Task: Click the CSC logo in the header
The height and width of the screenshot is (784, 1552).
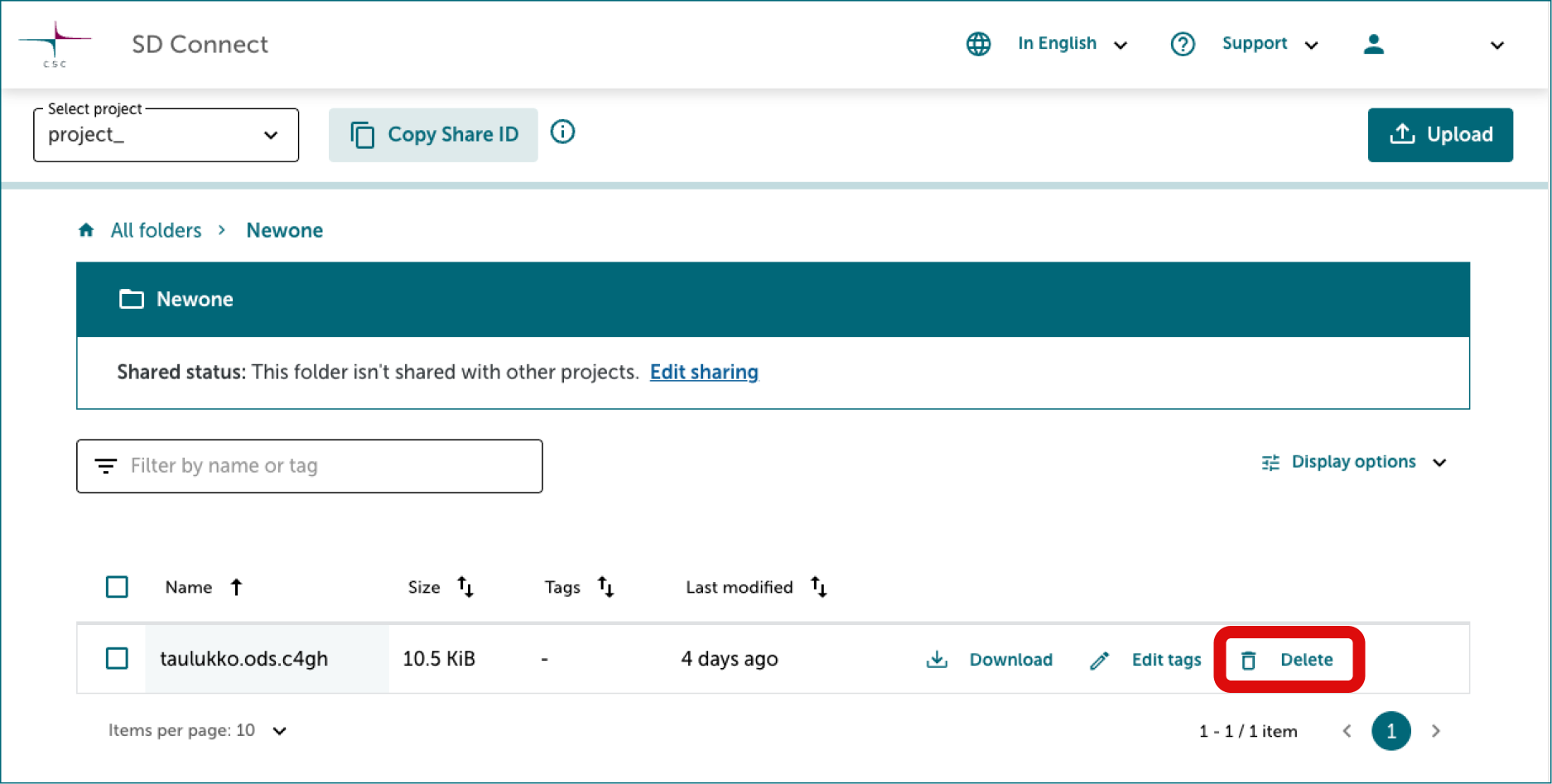Action: (55, 45)
